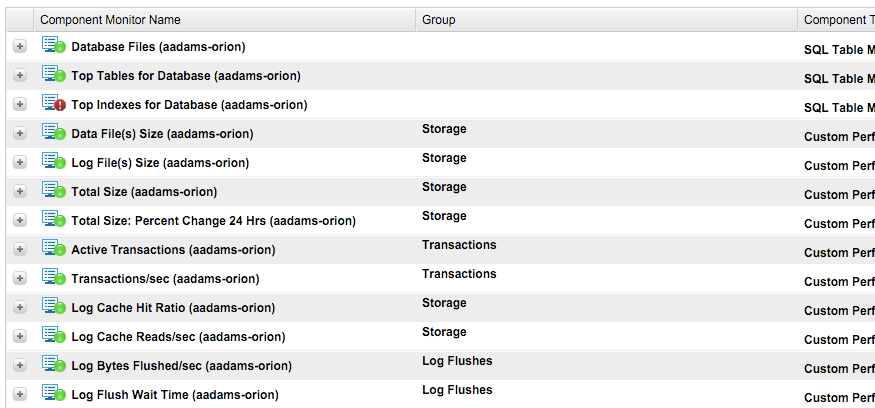Expand the Log Bytes Flushed/sec row
The image size is (875, 408).
coord(19,366)
